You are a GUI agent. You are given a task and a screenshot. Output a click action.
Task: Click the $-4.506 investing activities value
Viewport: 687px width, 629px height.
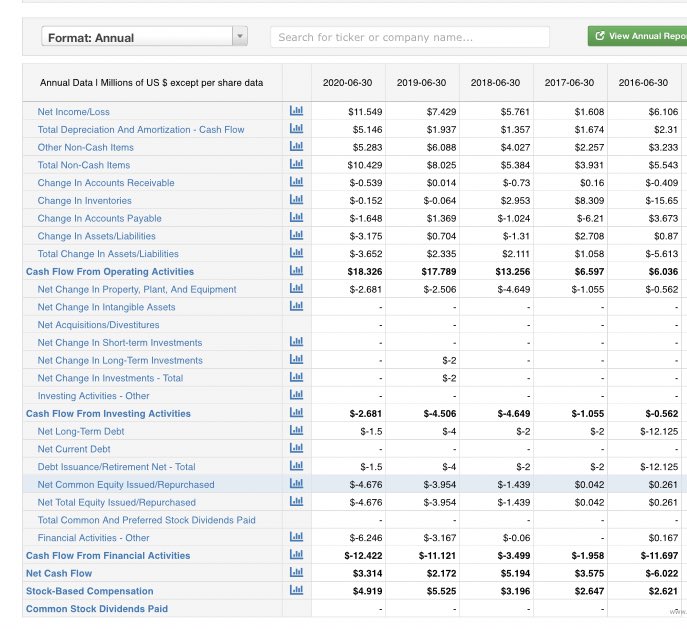(x=440, y=413)
